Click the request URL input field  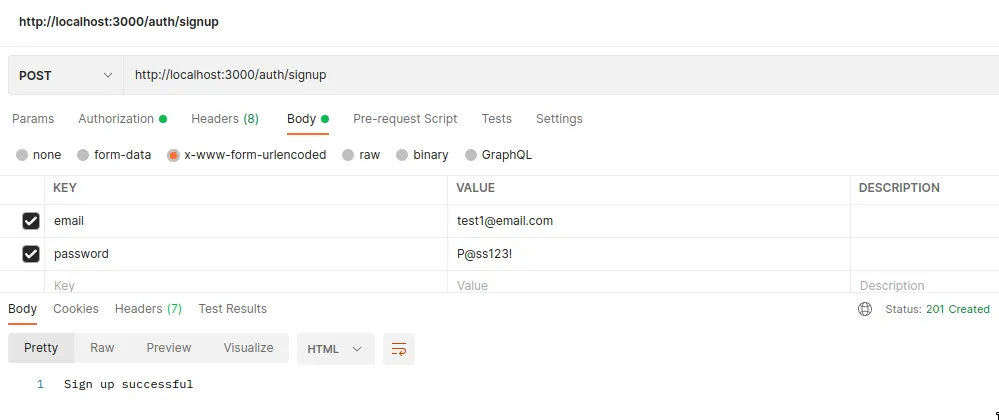pos(560,75)
